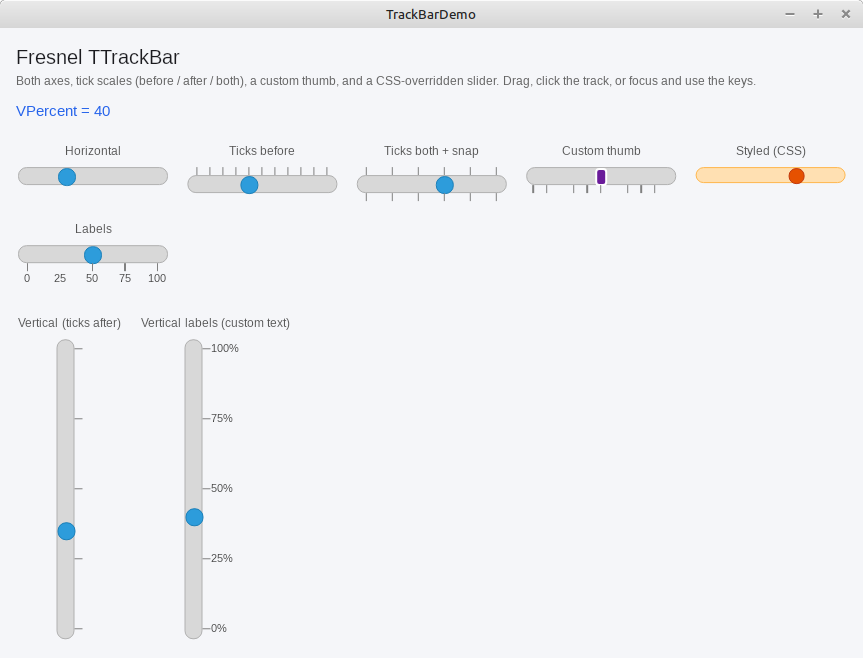Click the Vertical labels slider blue thumb

(x=194, y=517)
